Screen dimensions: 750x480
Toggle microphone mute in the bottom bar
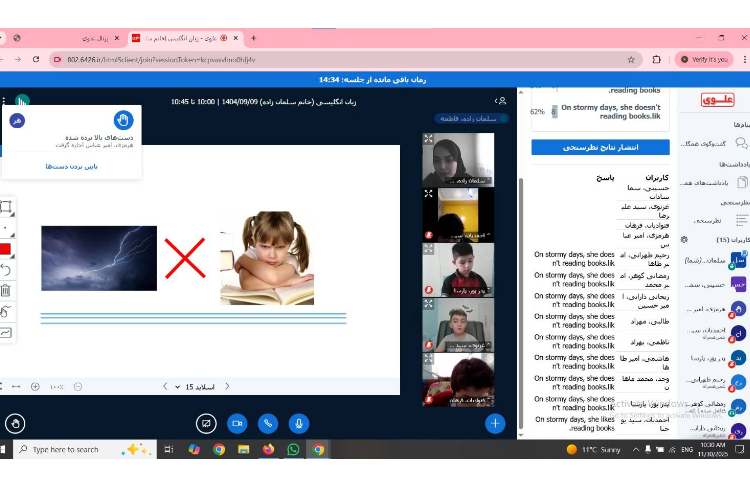point(298,423)
